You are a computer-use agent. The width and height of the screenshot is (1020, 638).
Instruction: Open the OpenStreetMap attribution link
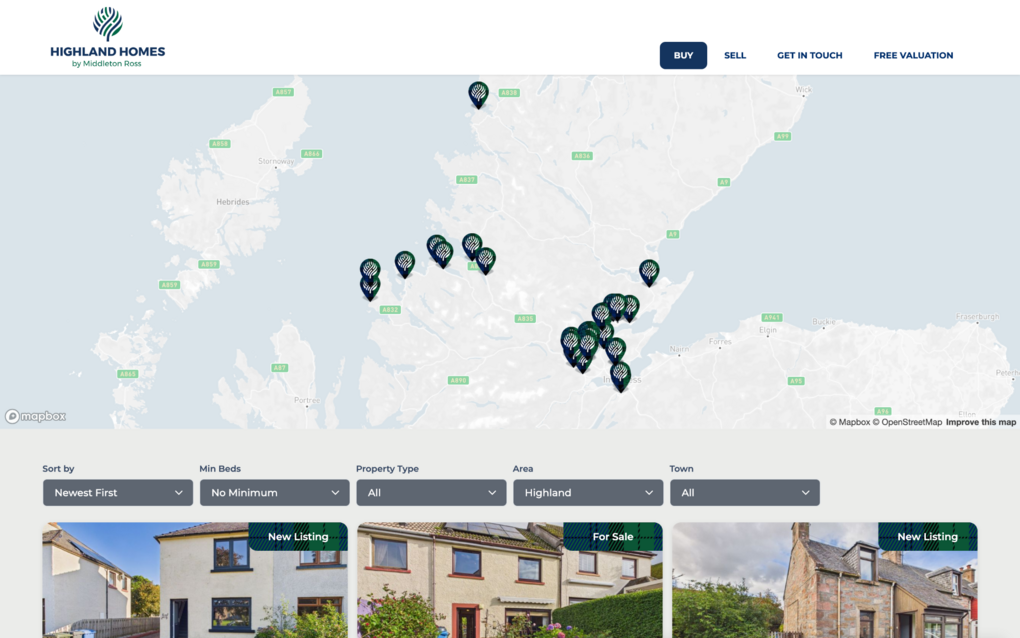[x=907, y=422]
